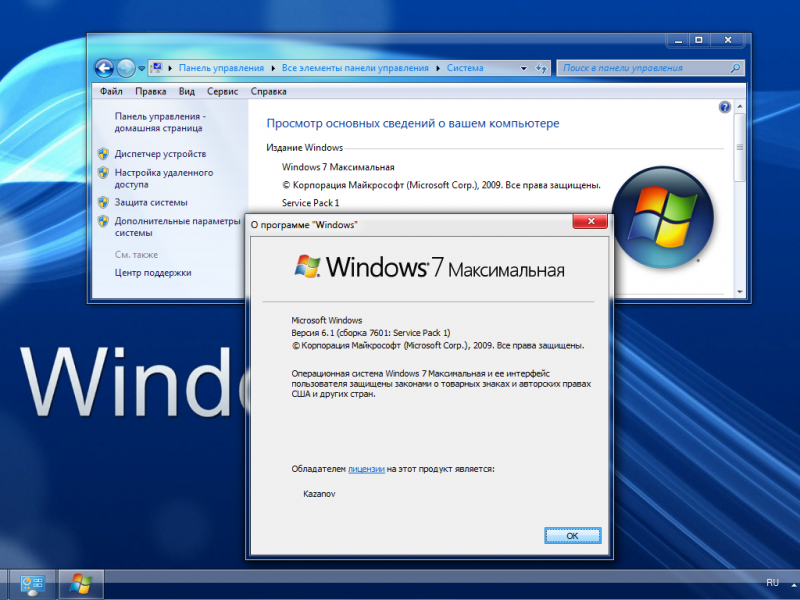Image resolution: width=800 pixels, height=600 pixels.
Task: Click the 'лицензии' hyperlink in the dialog
Action: point(366,469)
